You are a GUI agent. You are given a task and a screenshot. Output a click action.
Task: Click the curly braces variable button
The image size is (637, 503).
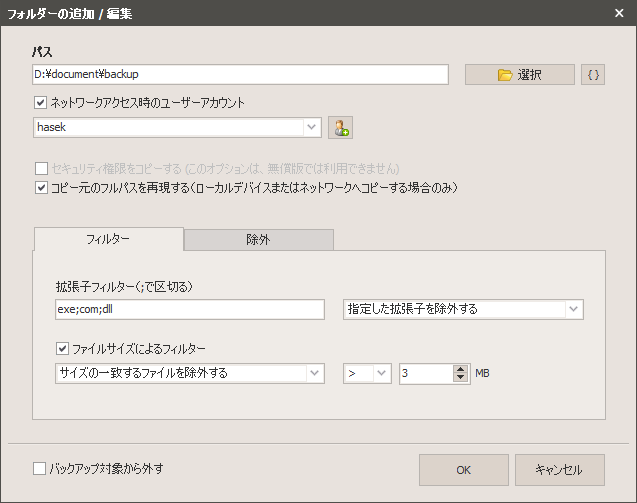(593, 75)
